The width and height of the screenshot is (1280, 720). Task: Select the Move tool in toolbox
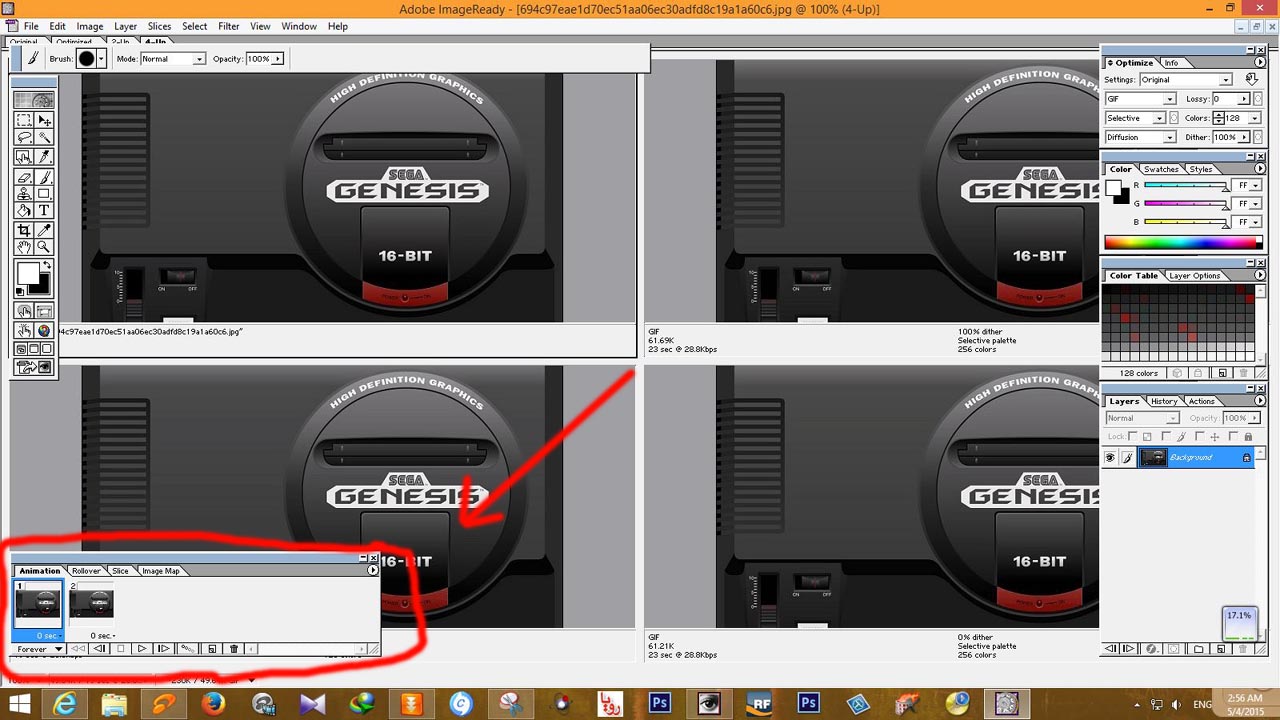point(43,120)
